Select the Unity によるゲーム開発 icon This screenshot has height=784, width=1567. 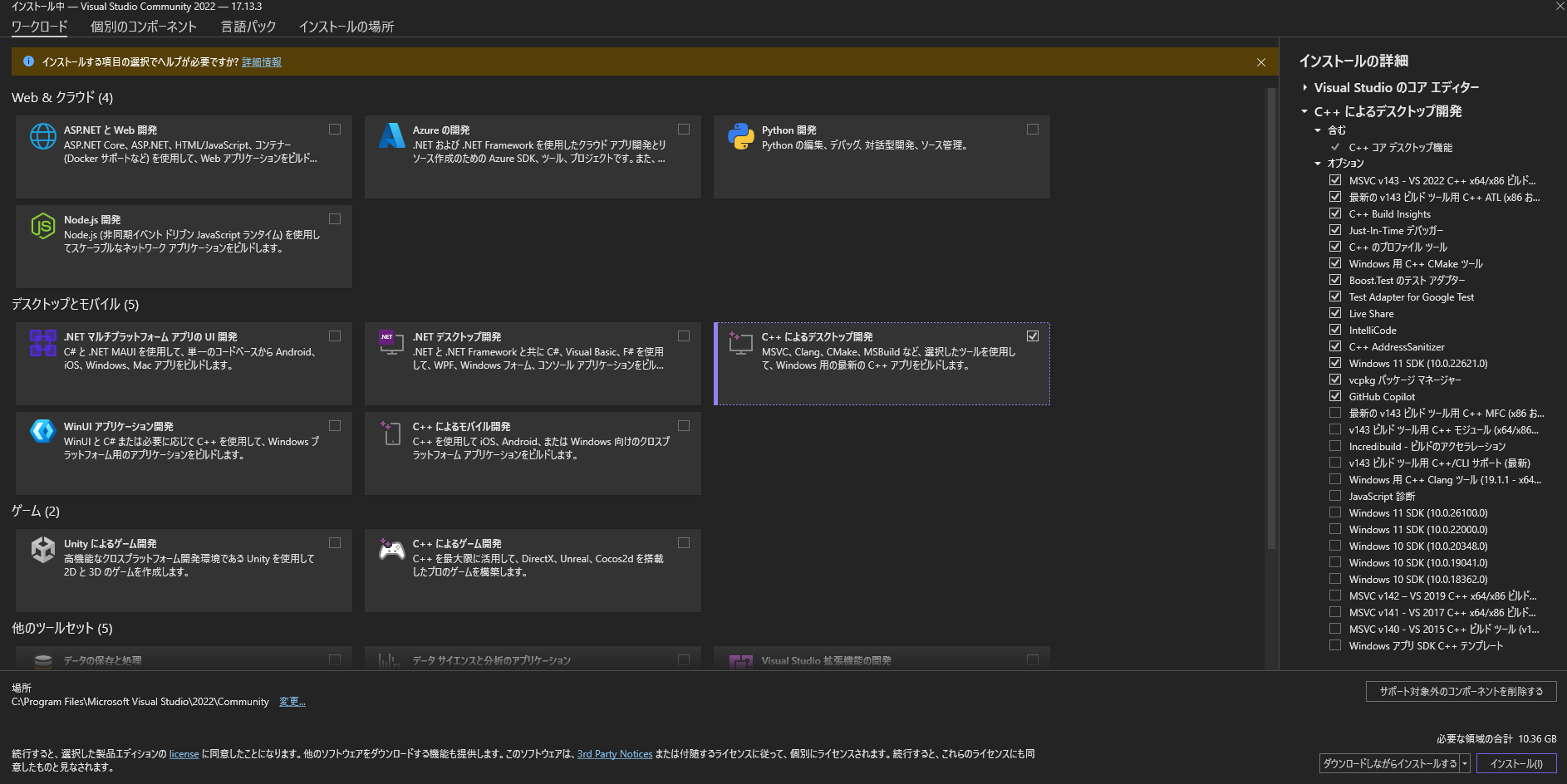coord(42,550)
